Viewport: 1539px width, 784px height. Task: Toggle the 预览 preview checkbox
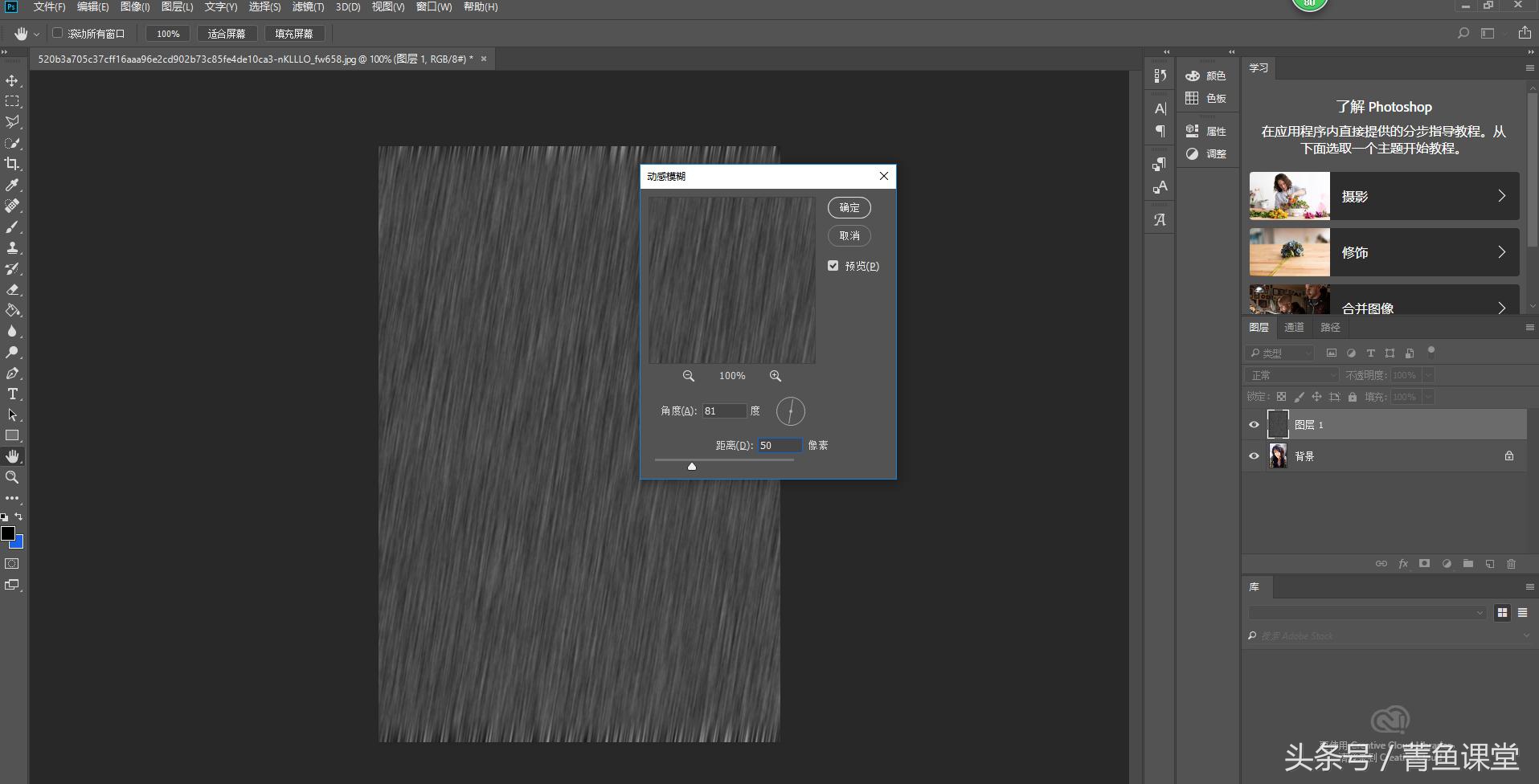click(833, 266)
